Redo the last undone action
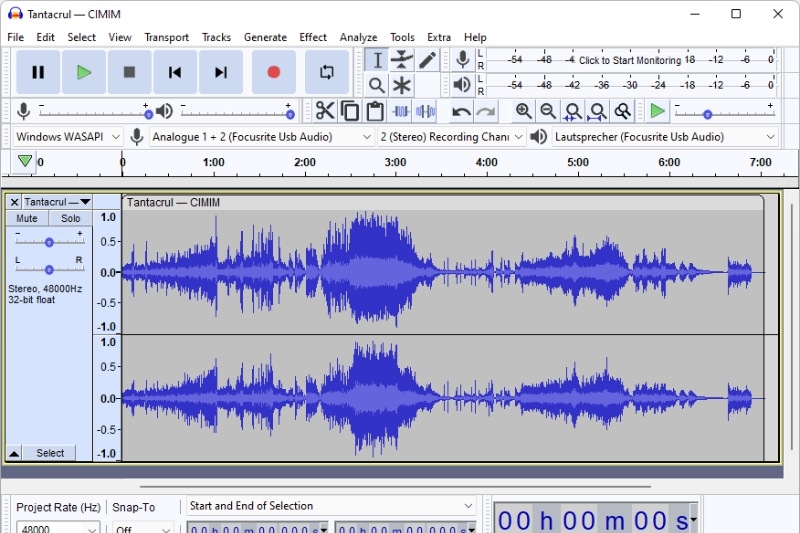 click(486, 111)
